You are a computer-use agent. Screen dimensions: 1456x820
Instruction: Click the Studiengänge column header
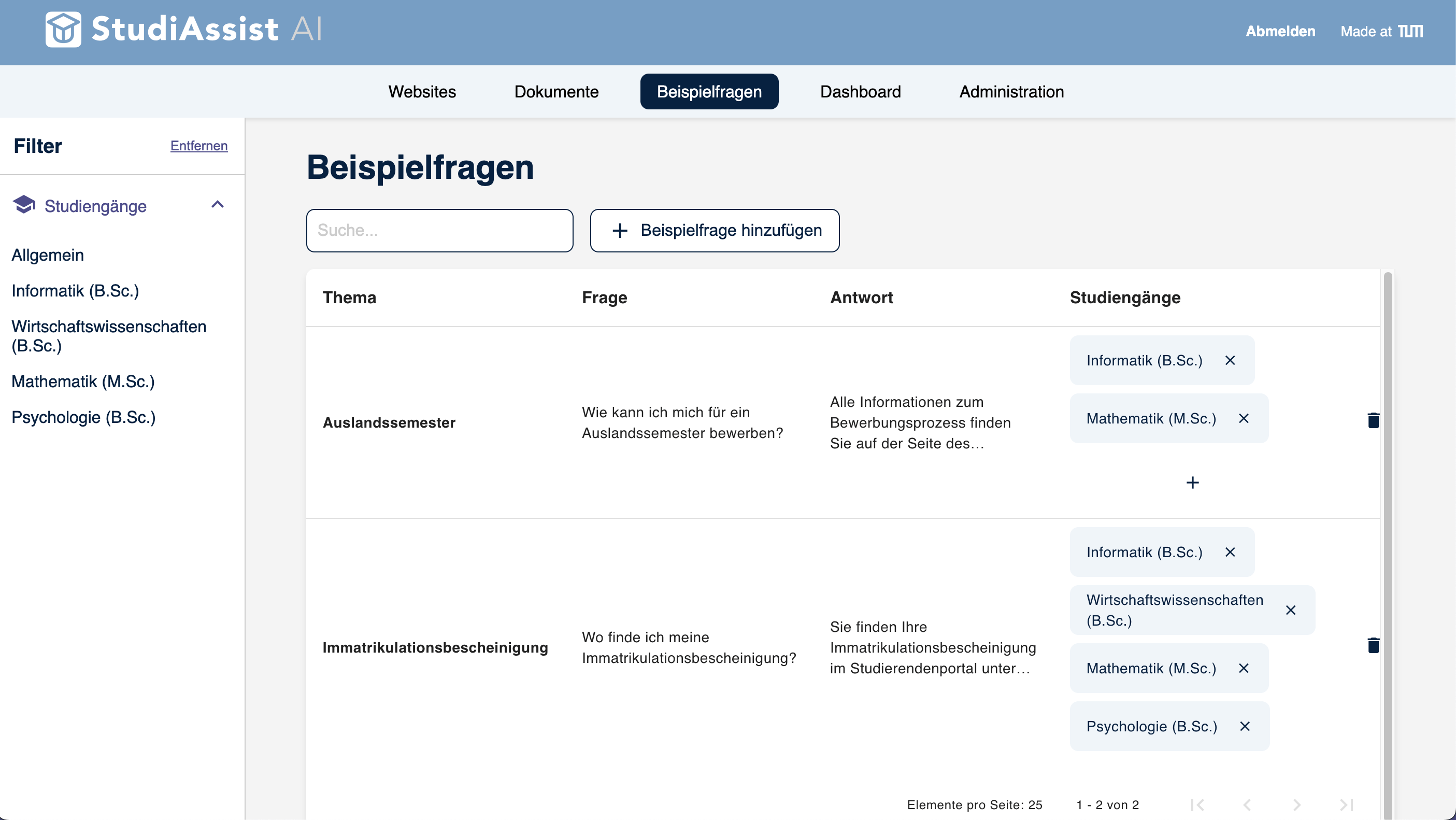coord(1125,298)
